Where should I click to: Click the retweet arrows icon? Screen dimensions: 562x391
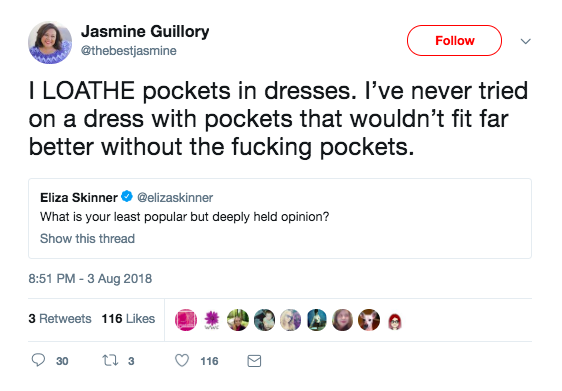pos(110,360)
